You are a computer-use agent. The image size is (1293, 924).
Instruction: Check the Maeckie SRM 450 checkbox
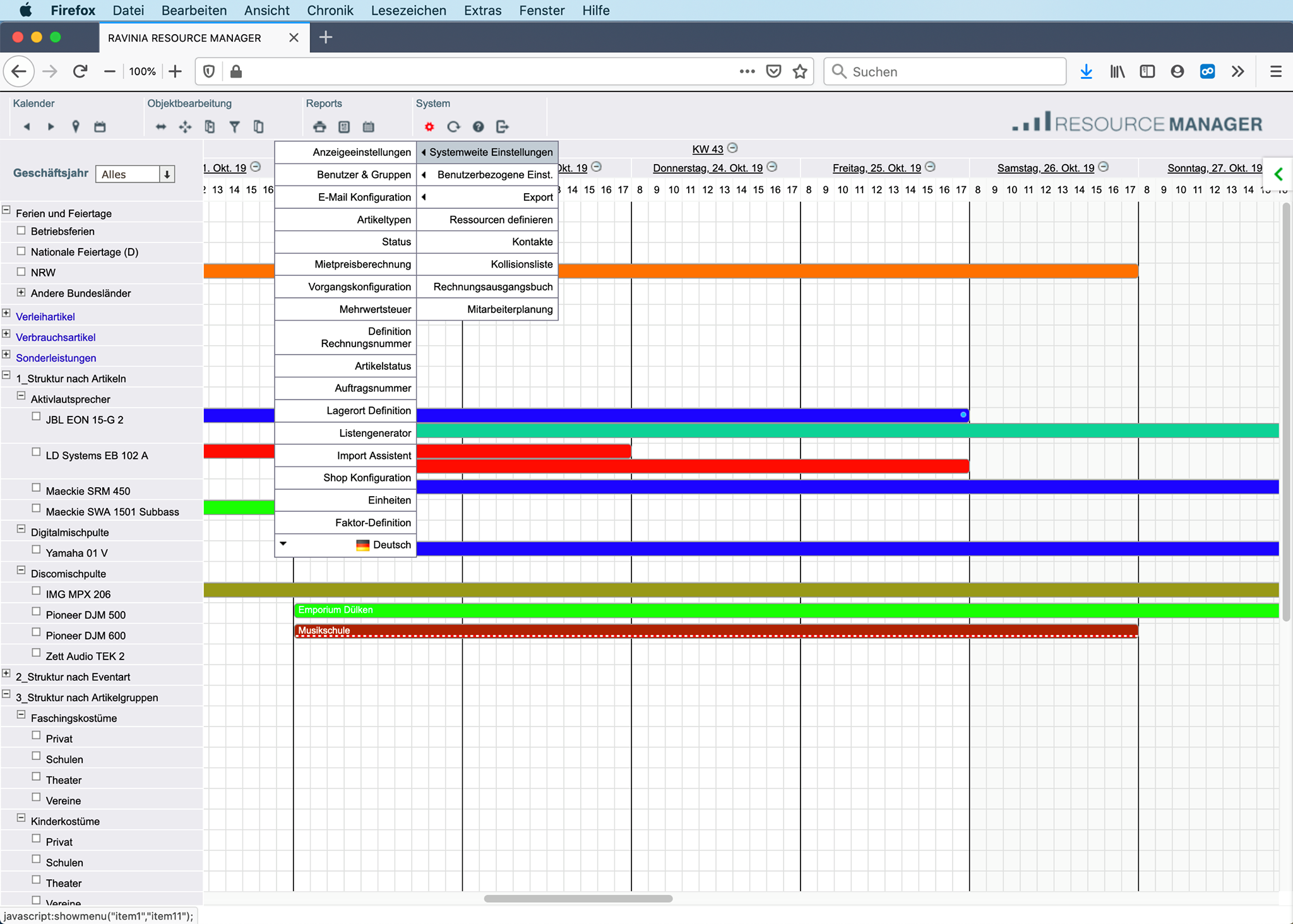pyautogui.click(x=36, y=488)
